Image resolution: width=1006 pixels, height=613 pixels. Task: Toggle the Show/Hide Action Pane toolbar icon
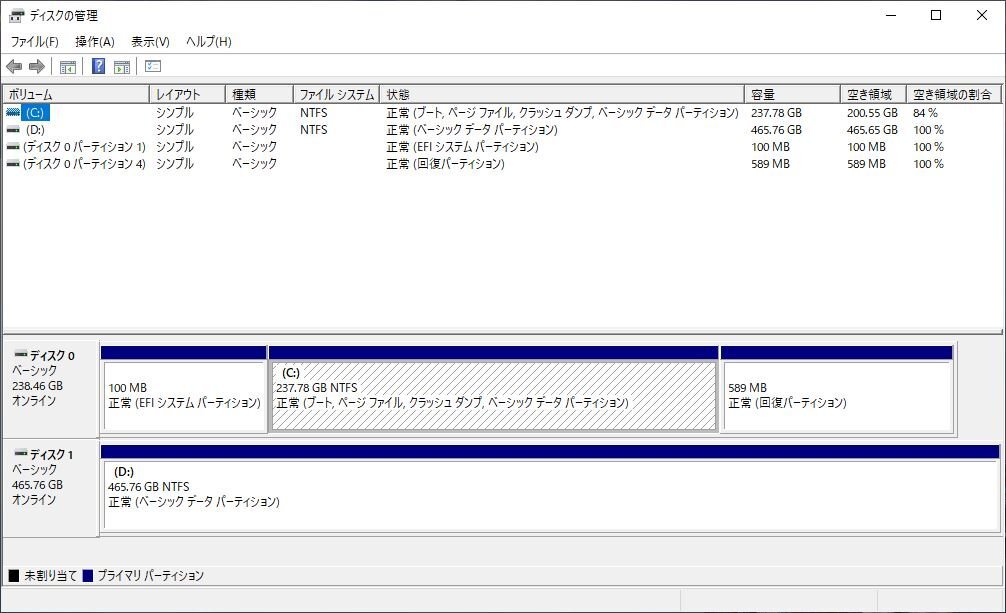[121, 66]
